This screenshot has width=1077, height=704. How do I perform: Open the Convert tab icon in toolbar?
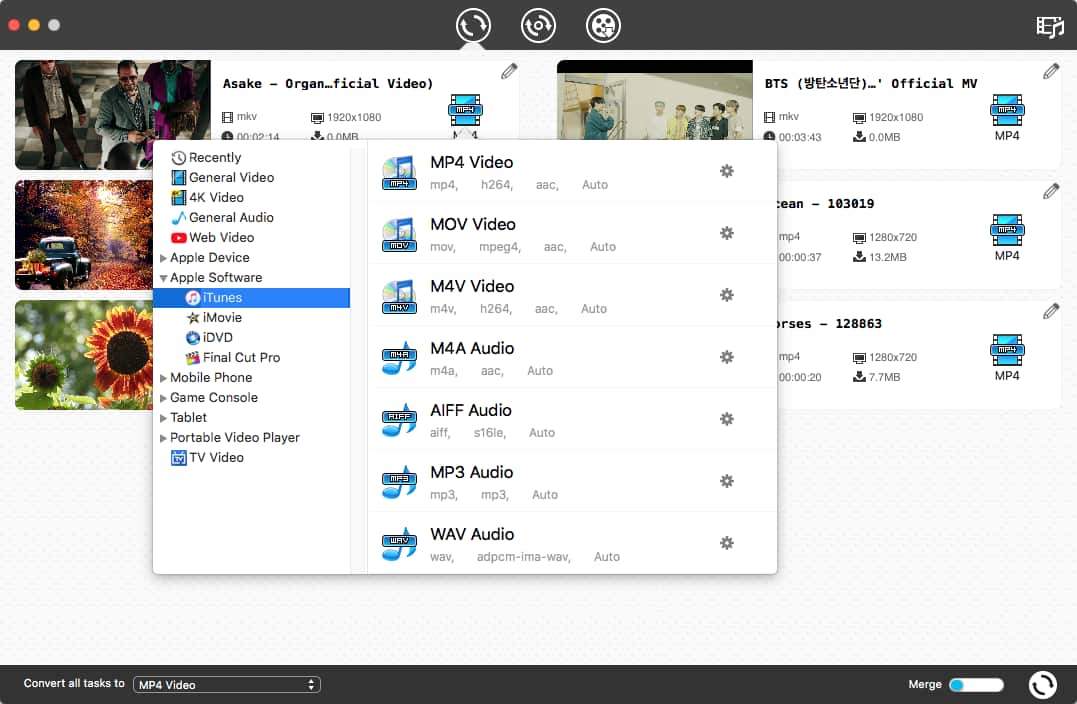click(x=473, y=25)
